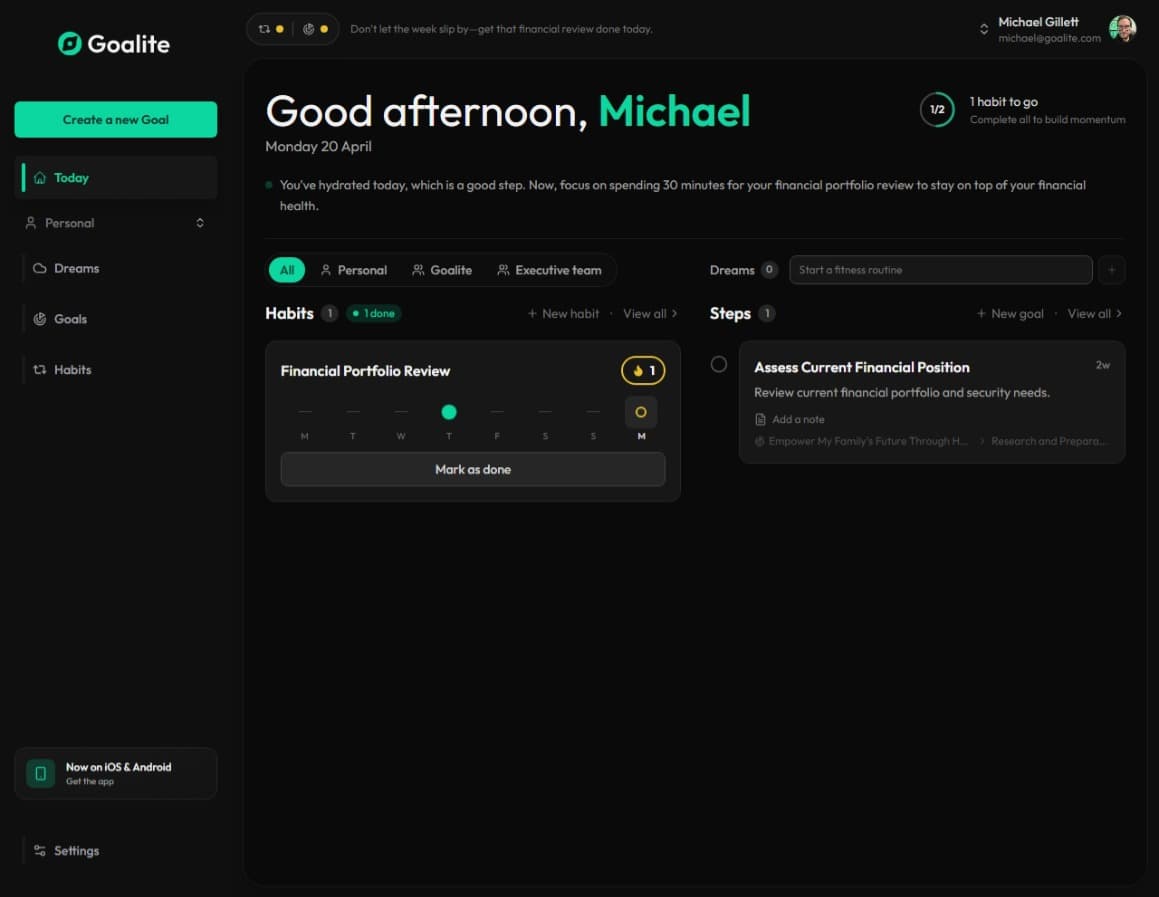Click the Start a fitness routine input field
The height and width of the screenshot is (897, 1159).
point(940,269)
